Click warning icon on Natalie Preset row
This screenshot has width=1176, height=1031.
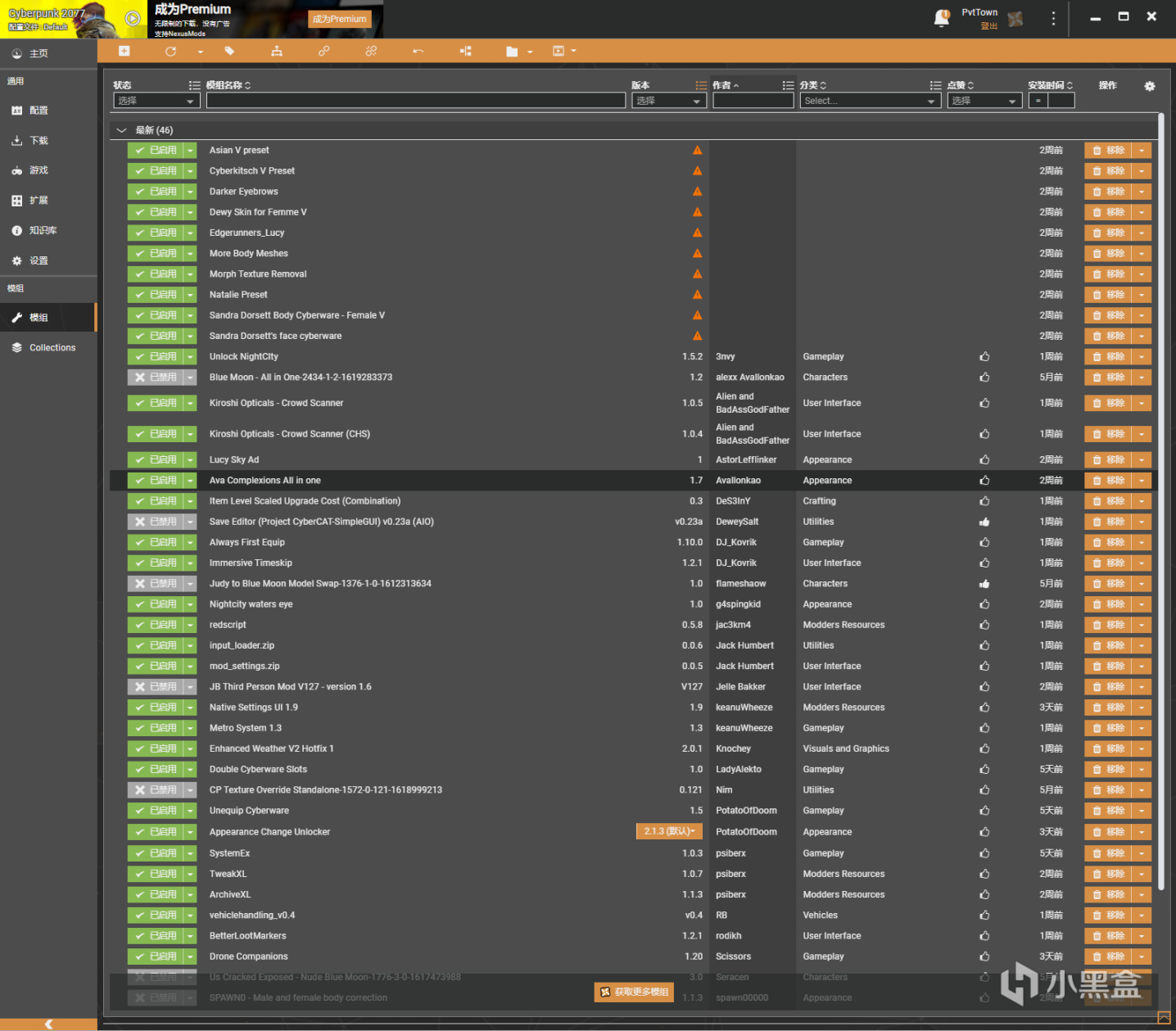[x=698, y=294]
